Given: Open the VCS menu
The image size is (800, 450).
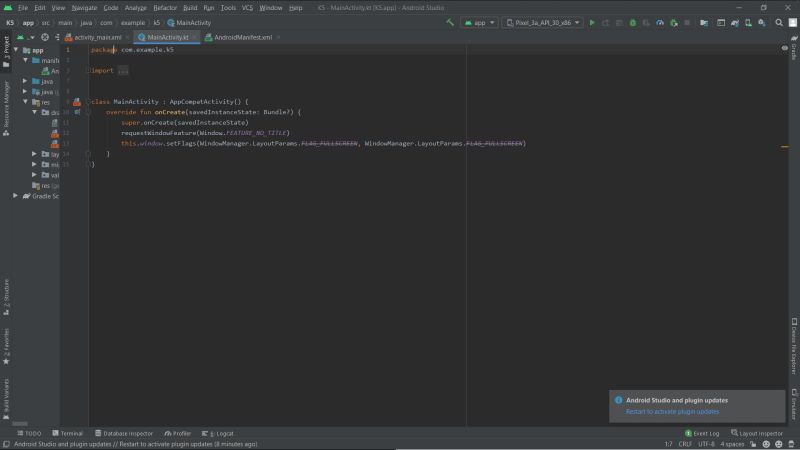Looking at the screenshot, I should (x=247, y=8).
